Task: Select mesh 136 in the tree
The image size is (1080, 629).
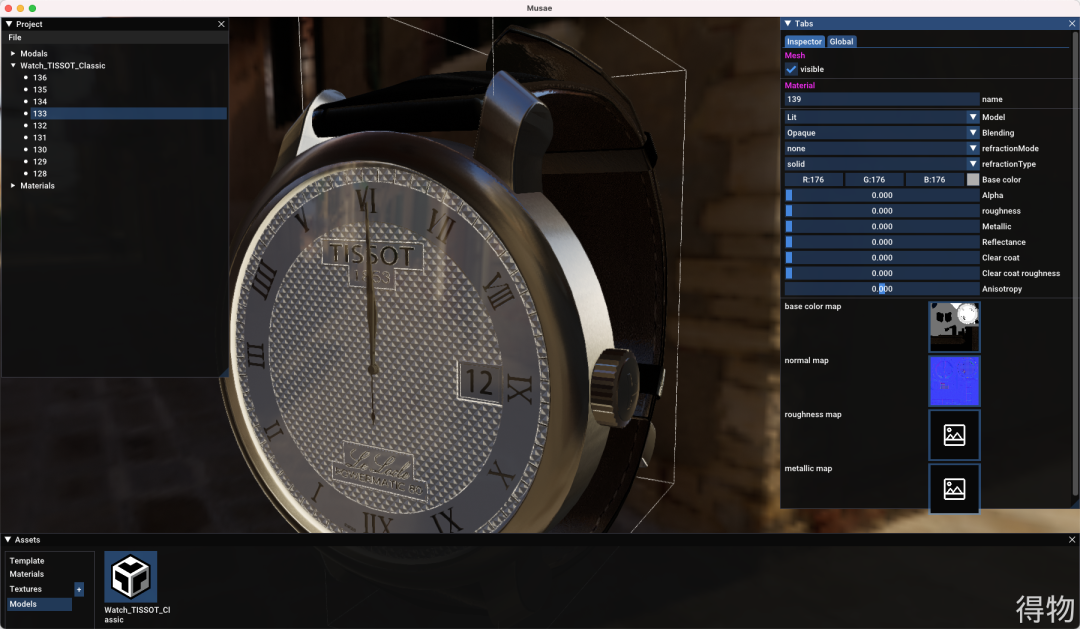Action: [40, 78]
